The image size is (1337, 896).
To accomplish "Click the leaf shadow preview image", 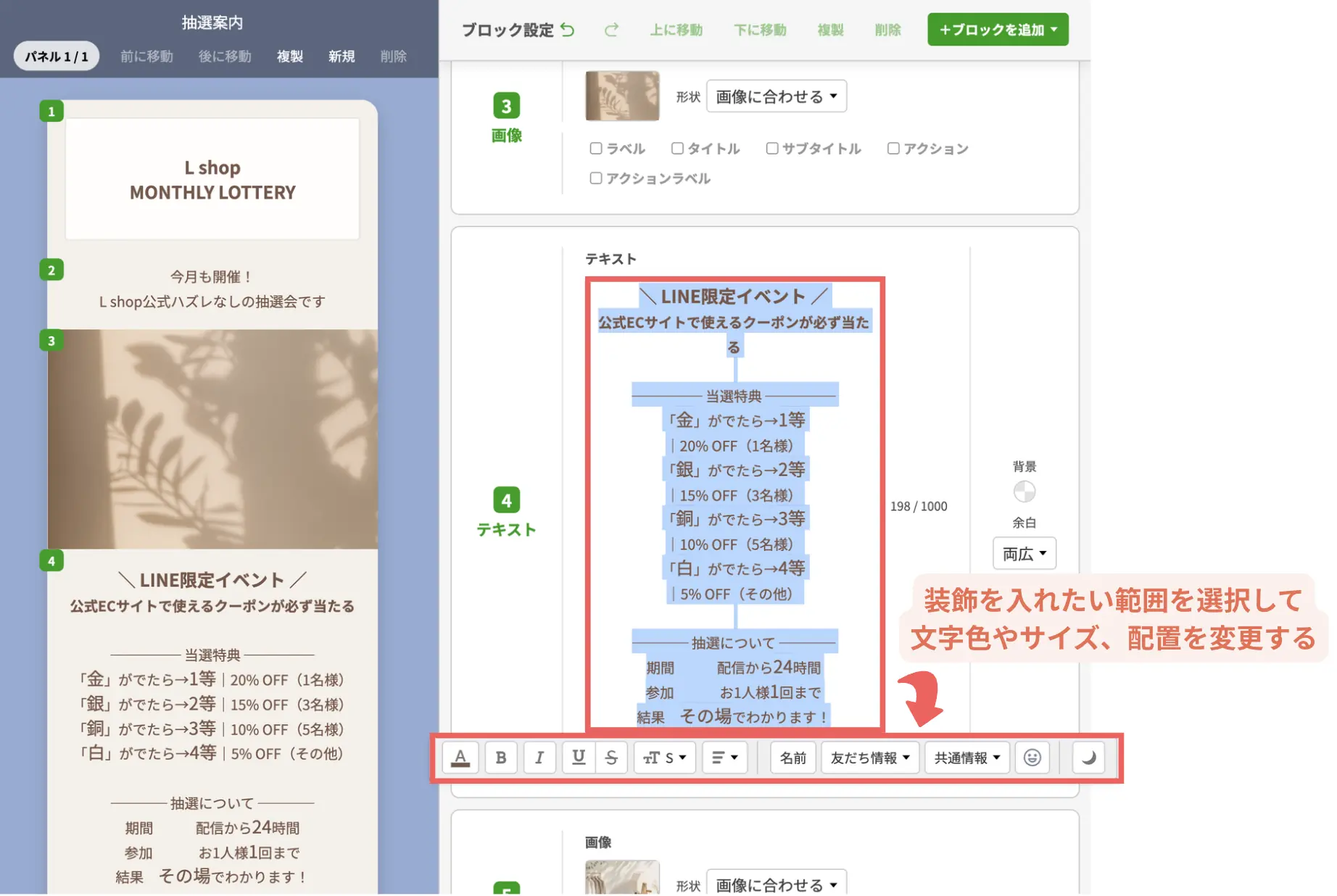I will pyautogui.click(x=212, y=439).
